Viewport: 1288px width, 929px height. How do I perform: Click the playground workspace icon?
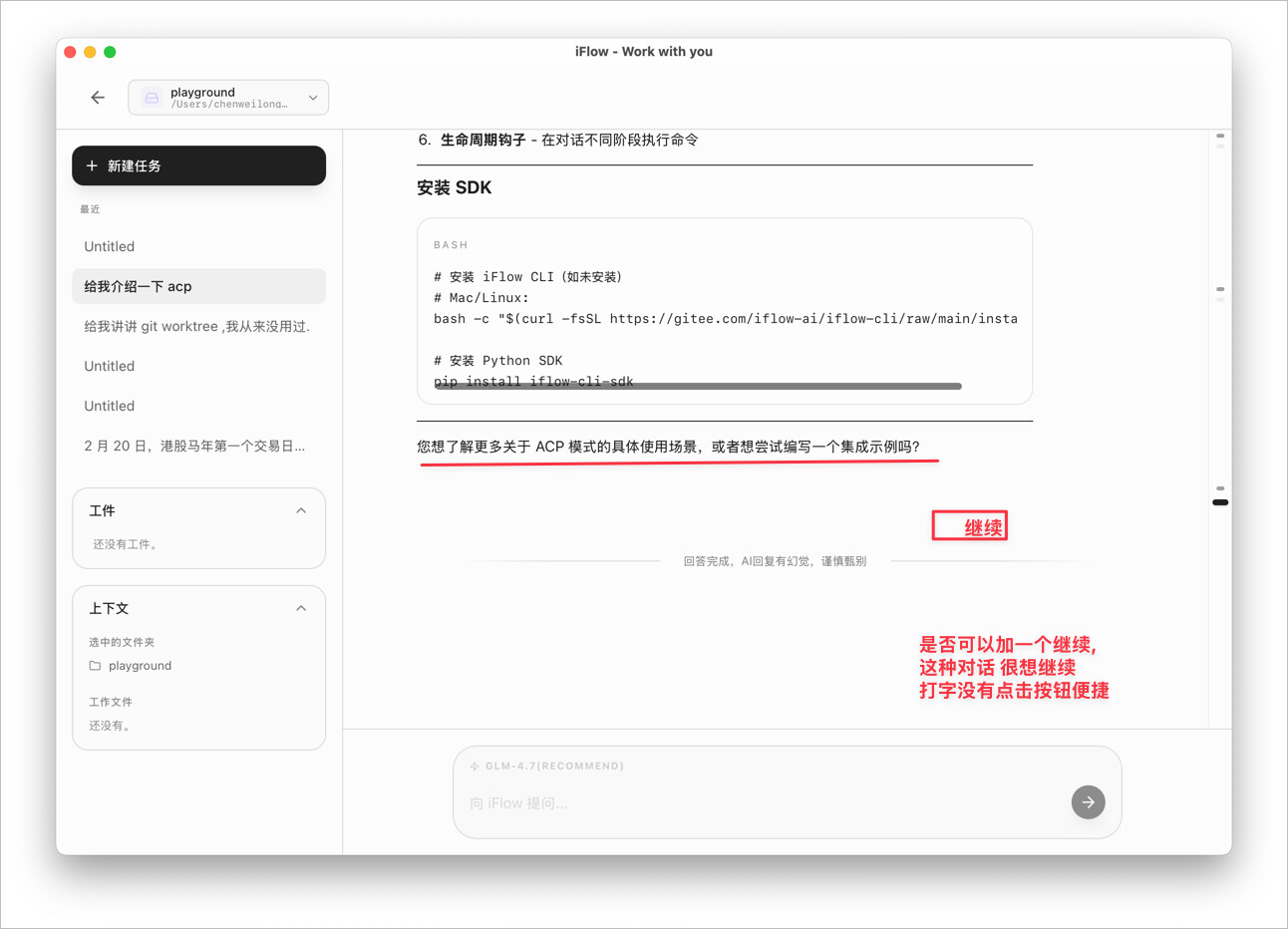pyautogui.click(x=152, y=98)
